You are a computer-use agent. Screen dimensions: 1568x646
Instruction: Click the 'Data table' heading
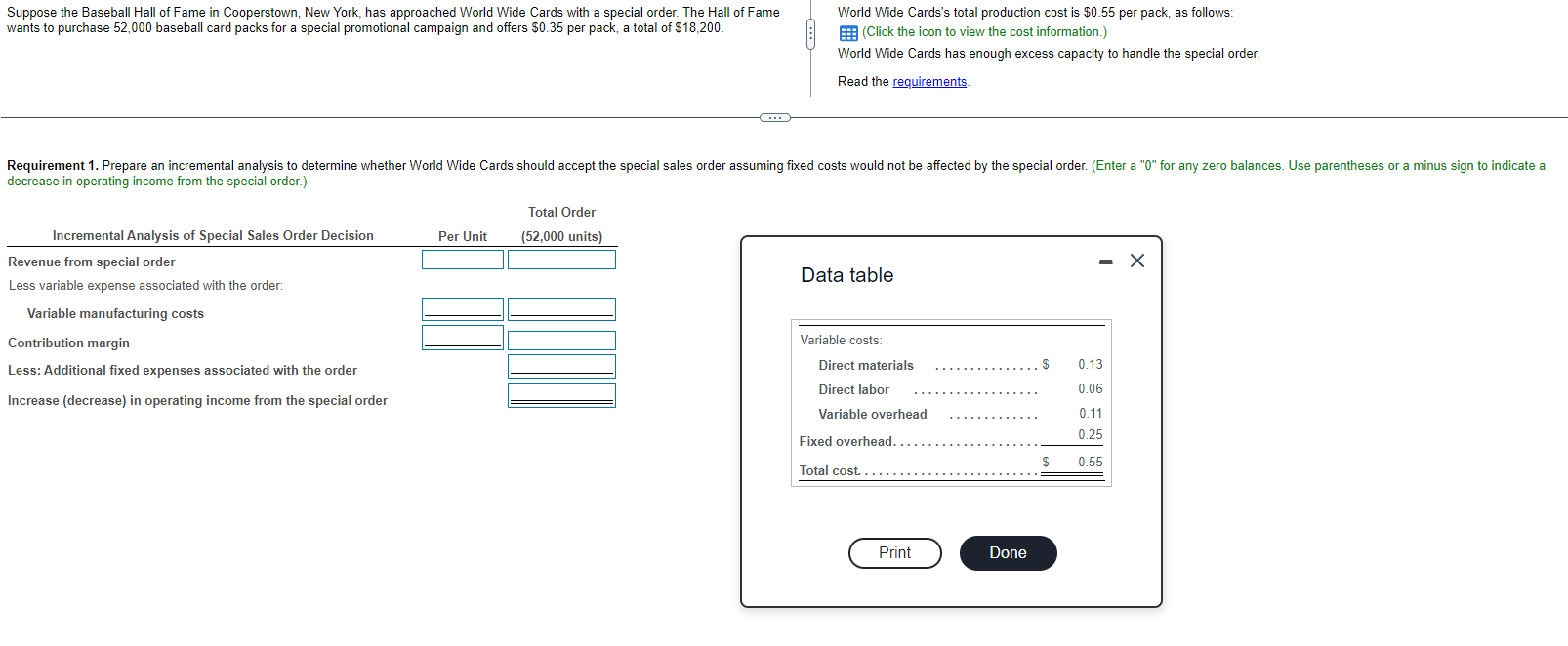847,276
